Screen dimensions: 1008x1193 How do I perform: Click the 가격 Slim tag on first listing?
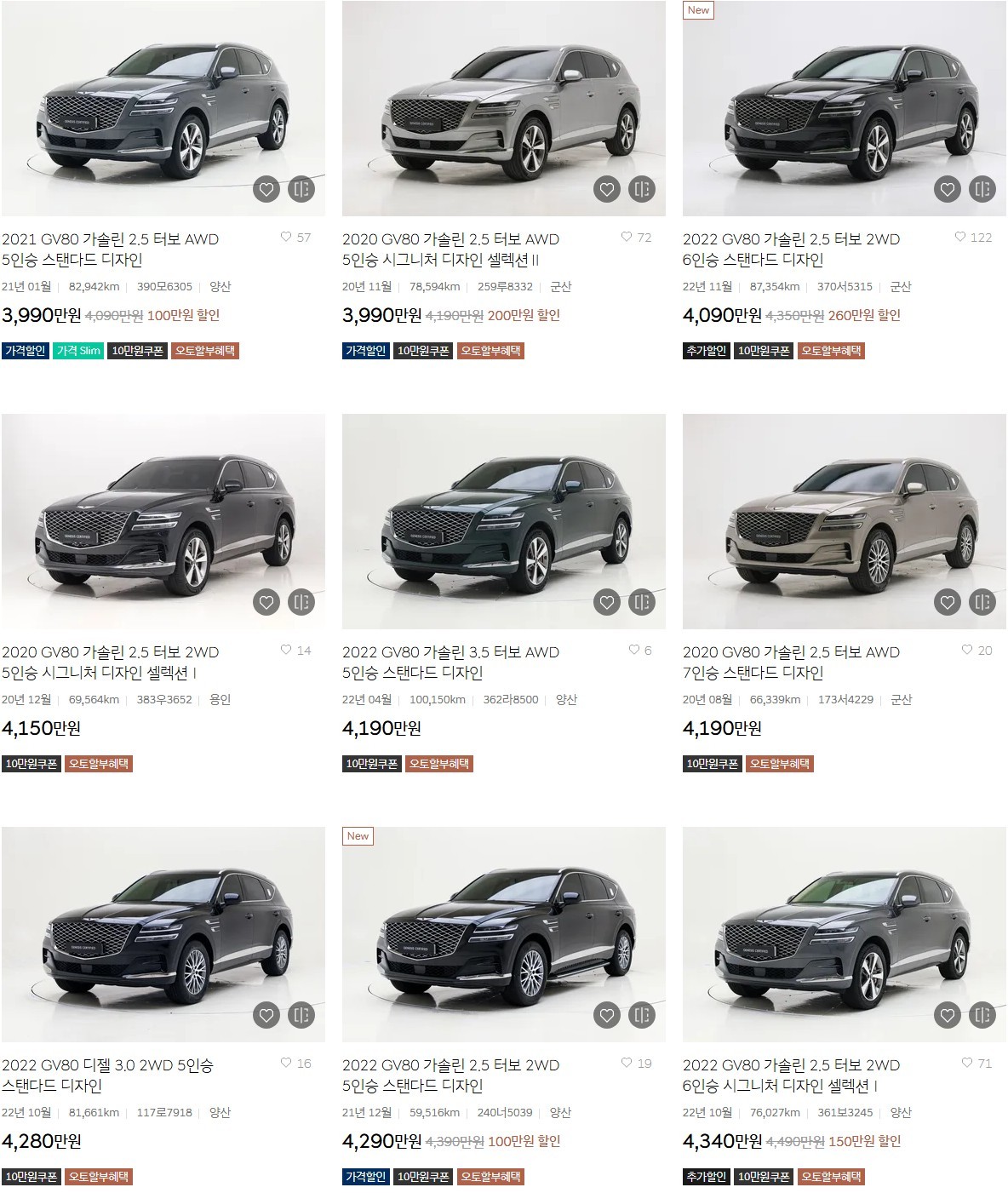[x=78, y=350]
